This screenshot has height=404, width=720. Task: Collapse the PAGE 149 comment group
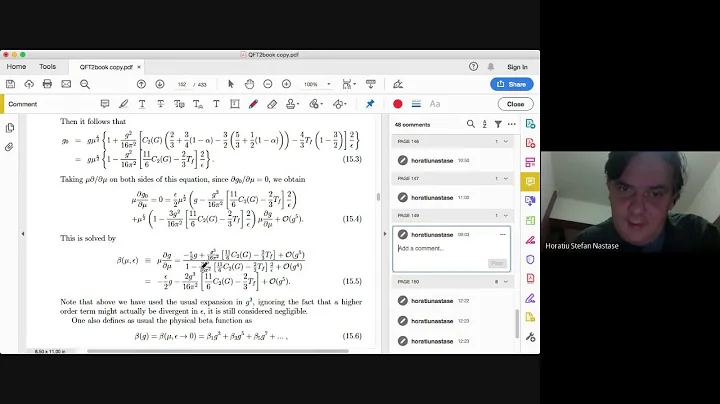(x=506, y=215)
